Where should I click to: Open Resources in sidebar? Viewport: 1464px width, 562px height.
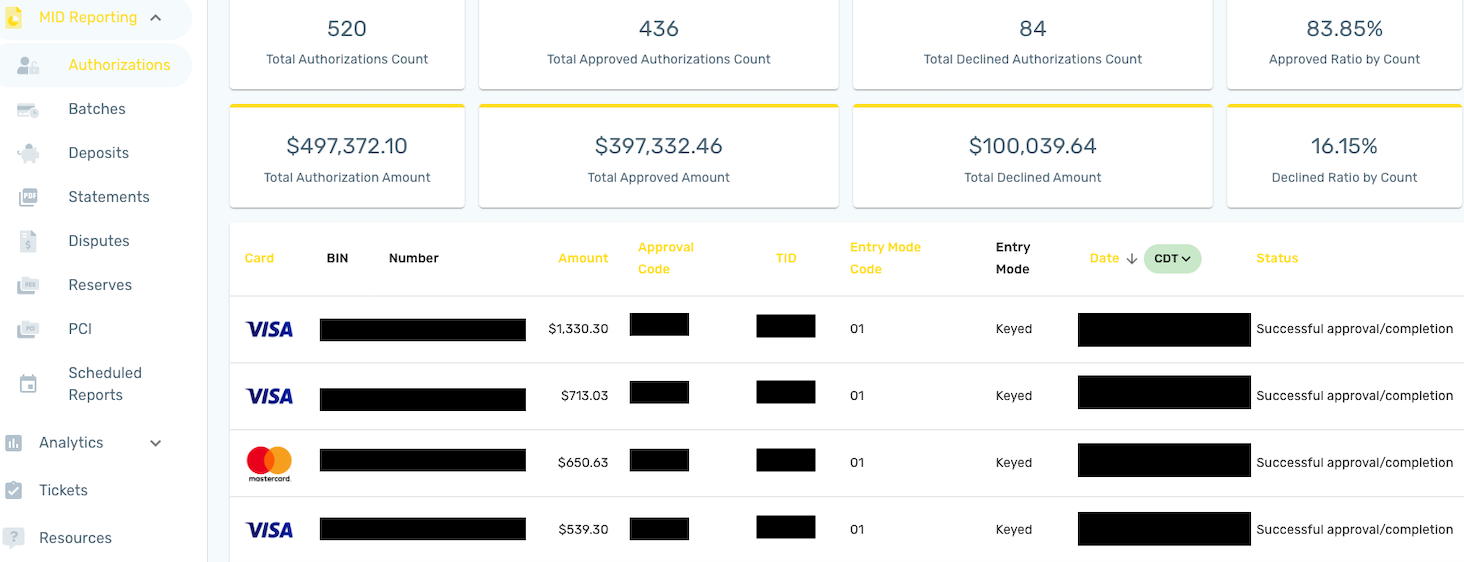coord(75,538)
